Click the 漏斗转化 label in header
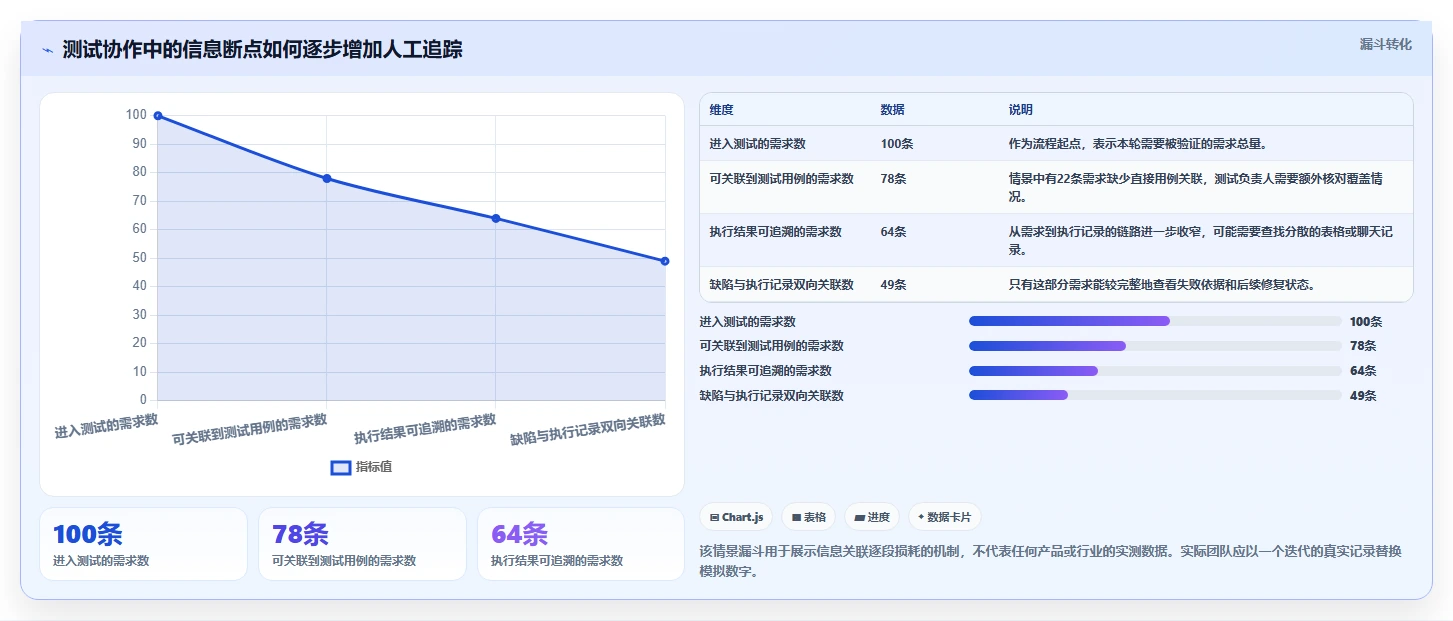1453x621 pixels. tap(1386, 44)
